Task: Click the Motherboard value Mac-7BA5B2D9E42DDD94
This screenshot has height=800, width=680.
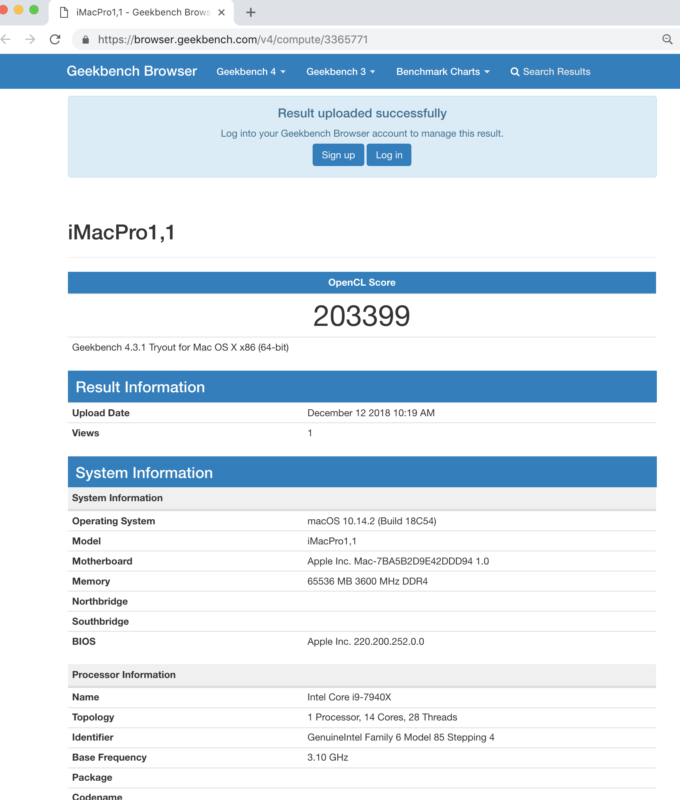Action: click(398, 561)
